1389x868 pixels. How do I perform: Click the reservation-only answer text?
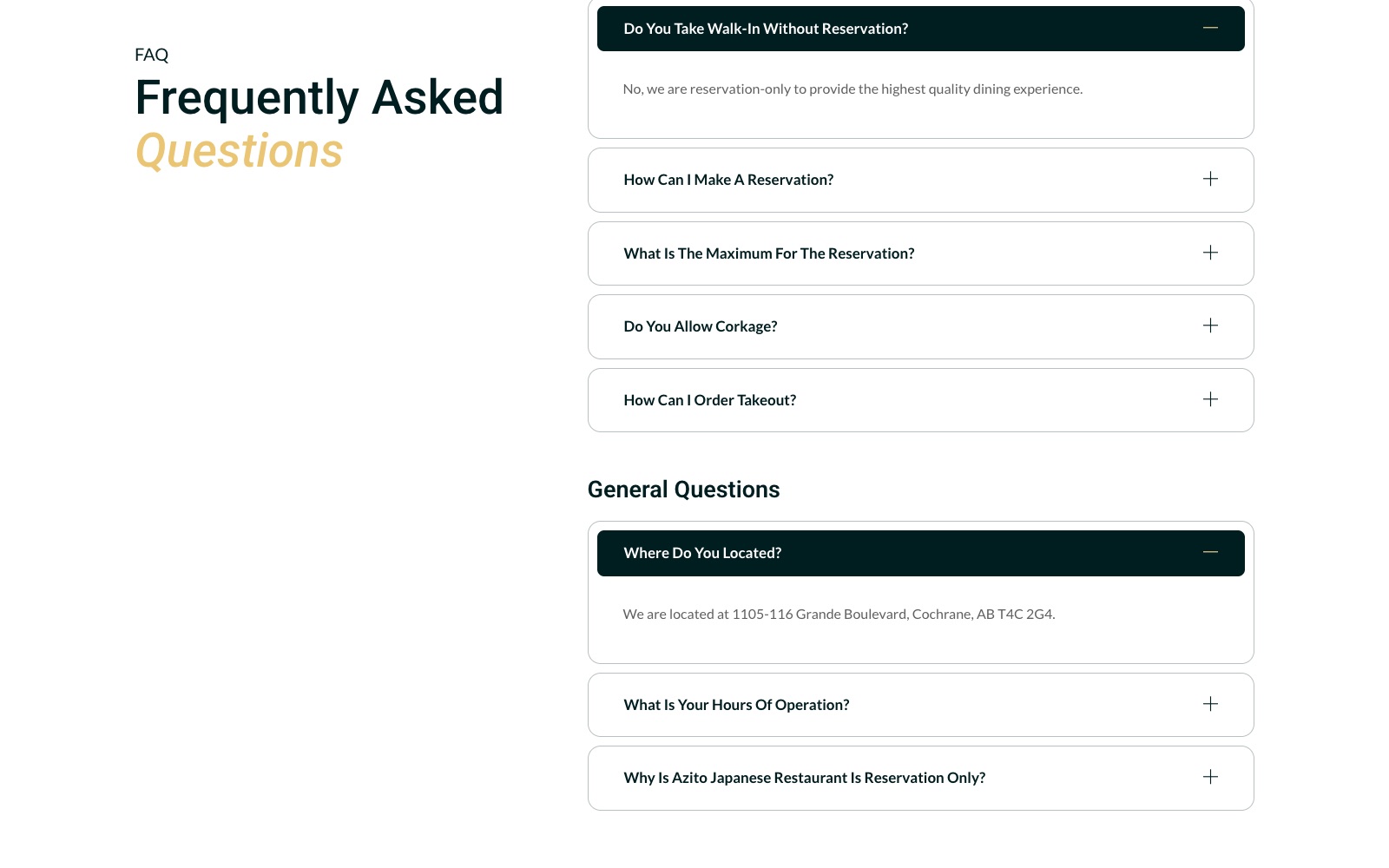852,89
